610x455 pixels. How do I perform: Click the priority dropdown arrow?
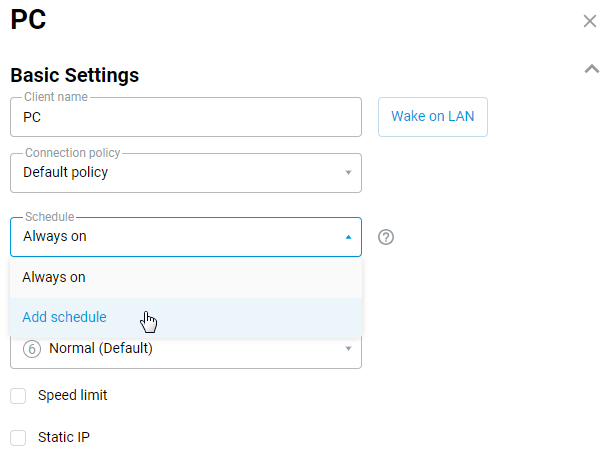click(348, 349)
